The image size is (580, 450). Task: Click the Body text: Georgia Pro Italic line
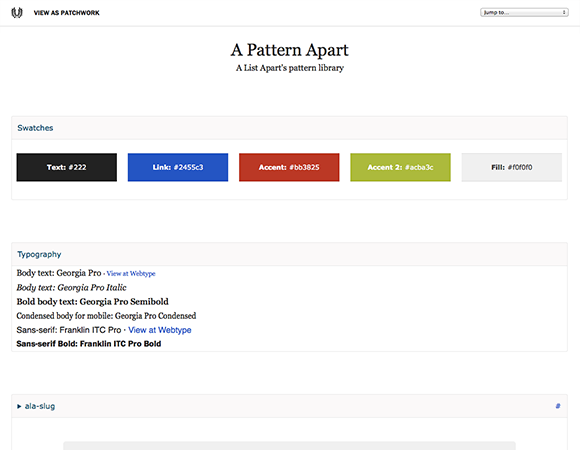[71, 288]
